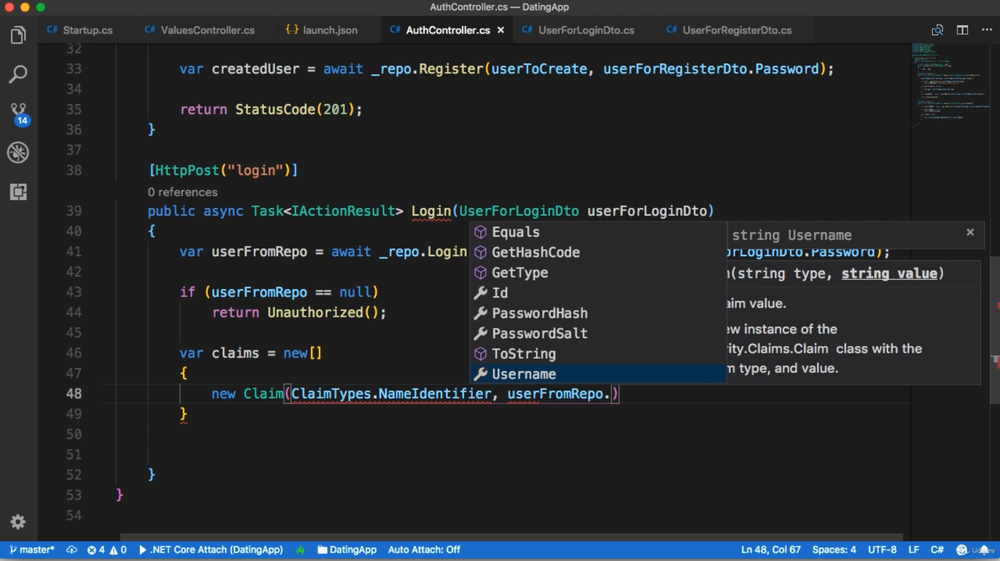Viewport: 1000px width, 561px height.
Task: Open problems panel via errors and warnings count
Action: point(107,550)
